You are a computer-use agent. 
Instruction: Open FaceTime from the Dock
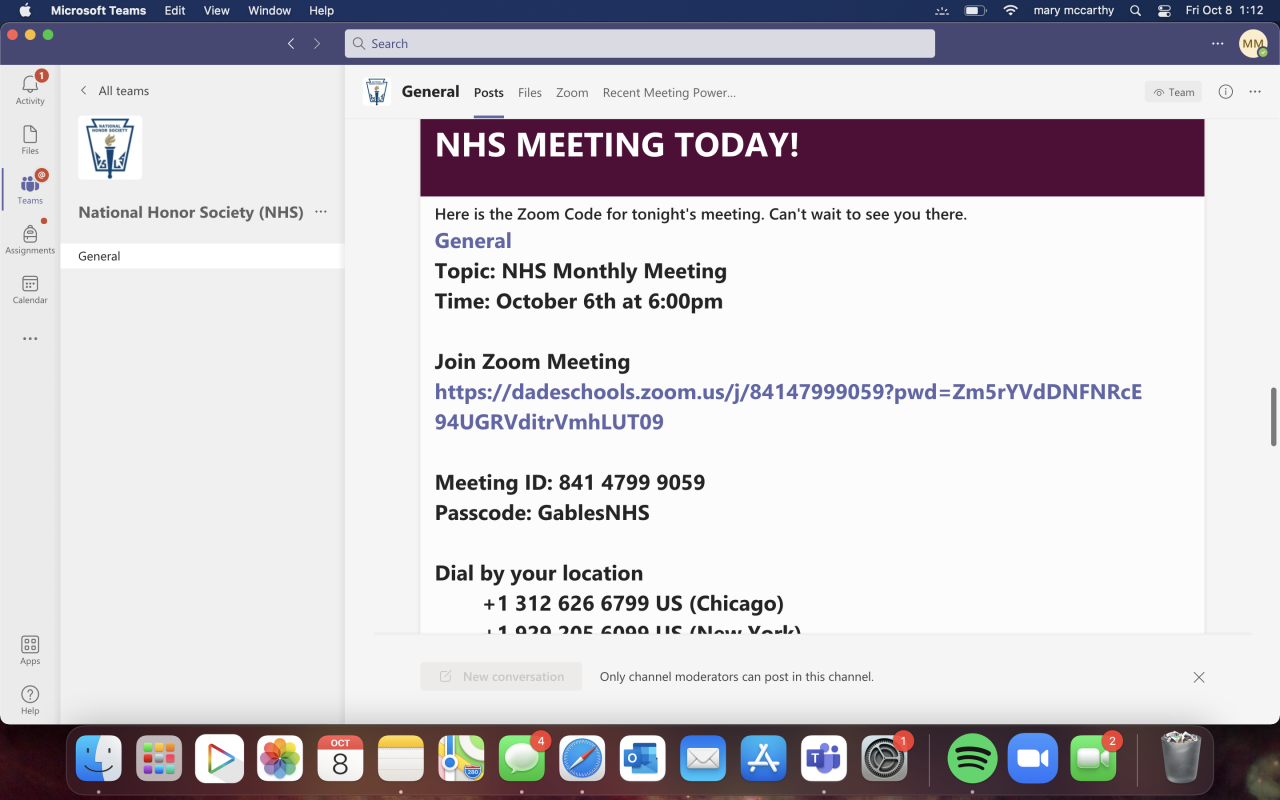1093,759
